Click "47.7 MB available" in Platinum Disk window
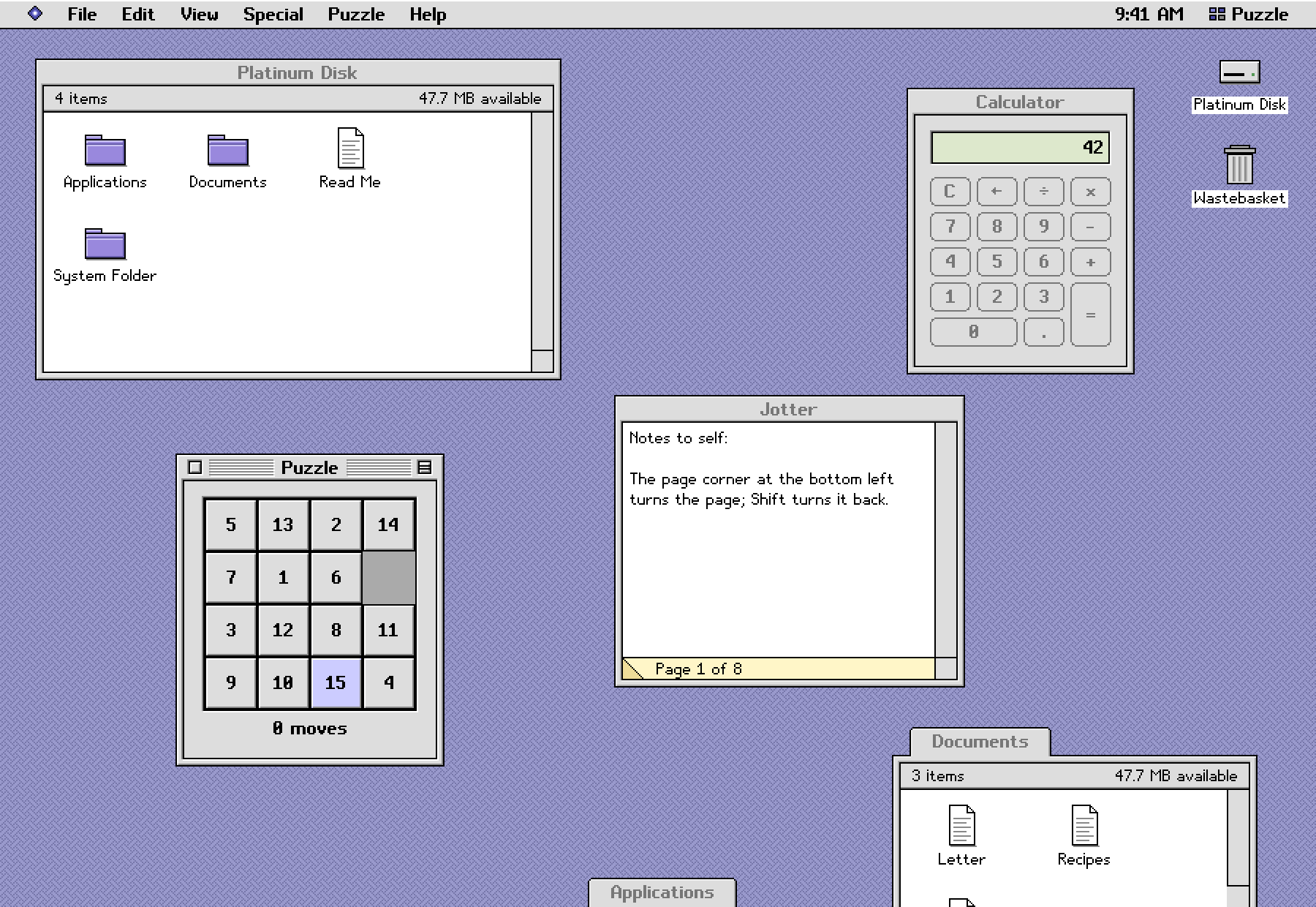 click(x=480, y=99)
